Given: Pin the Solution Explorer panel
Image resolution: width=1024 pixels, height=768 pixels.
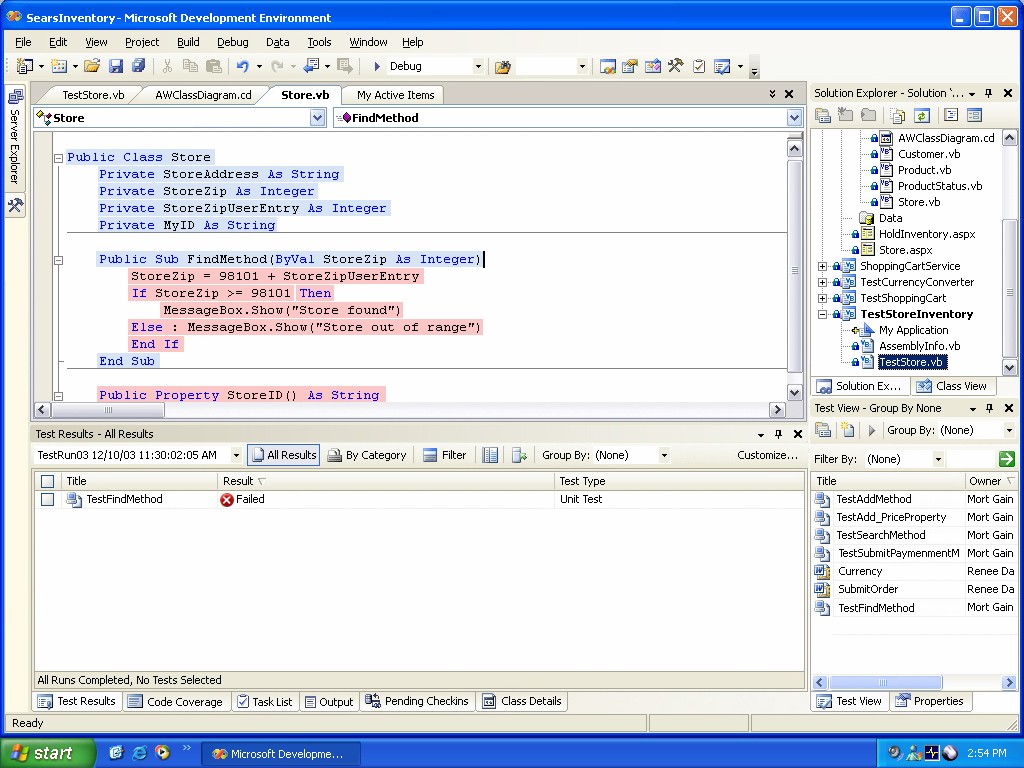Looking at the screenshot, I should 989,93.
